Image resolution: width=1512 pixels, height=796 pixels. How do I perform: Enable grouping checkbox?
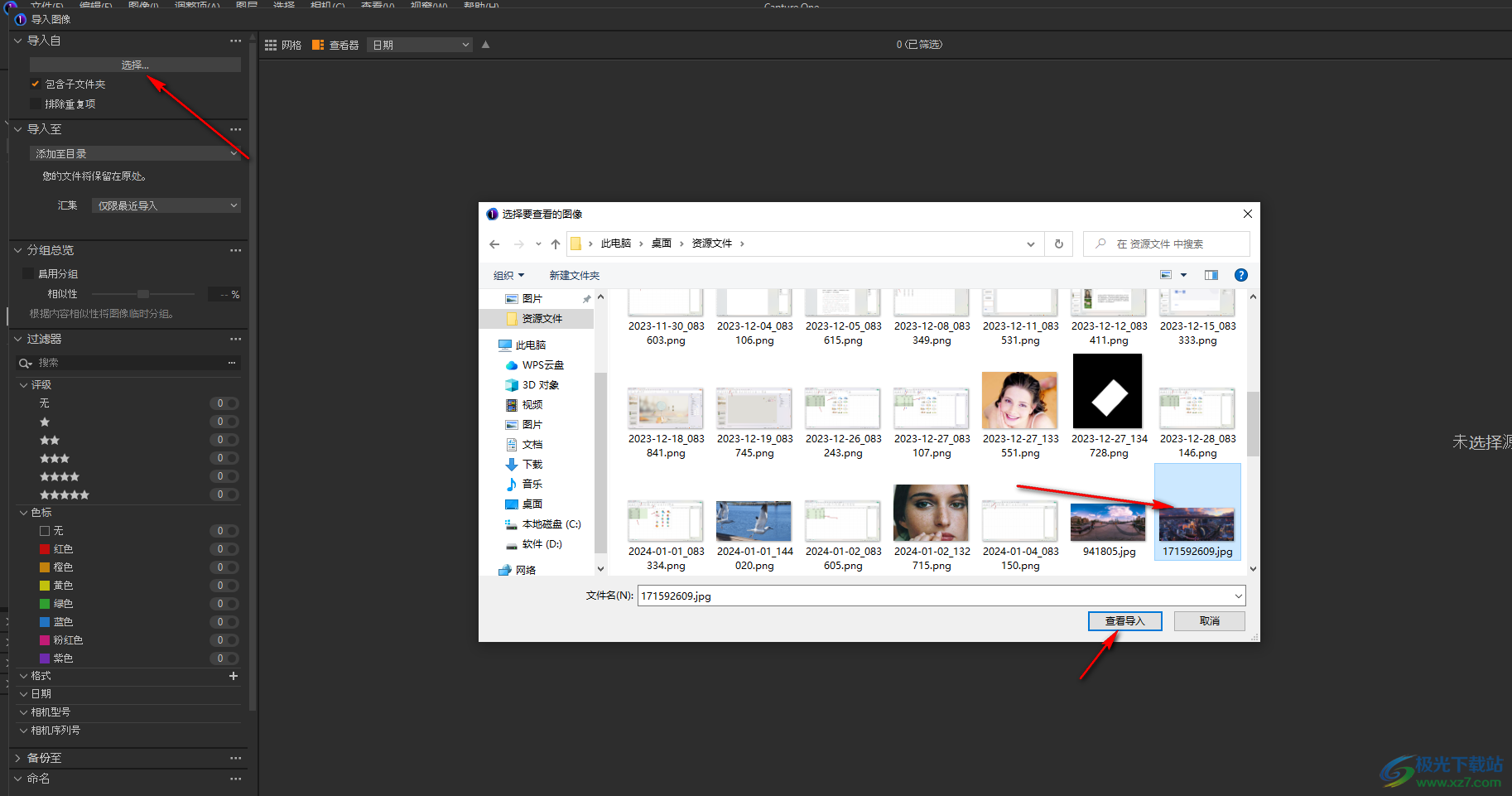[x=28, y=274]
